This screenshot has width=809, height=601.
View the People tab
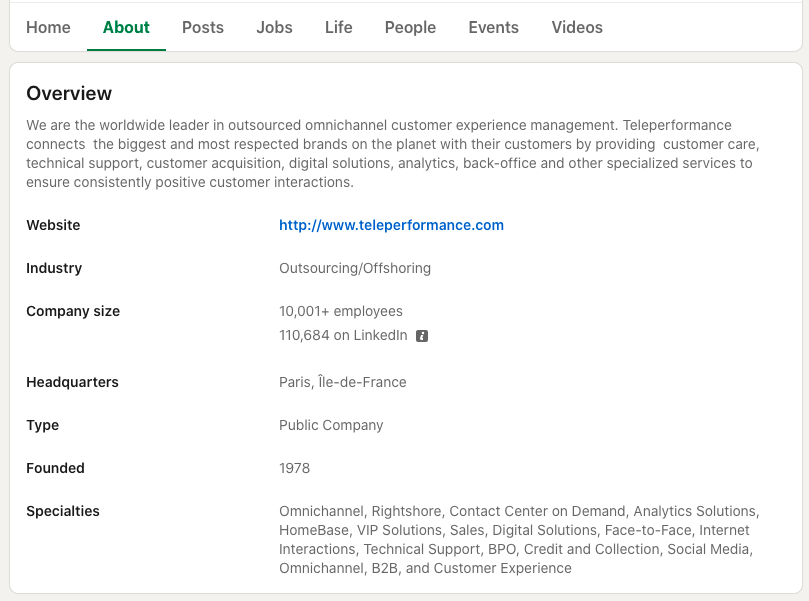pos(410,27)
